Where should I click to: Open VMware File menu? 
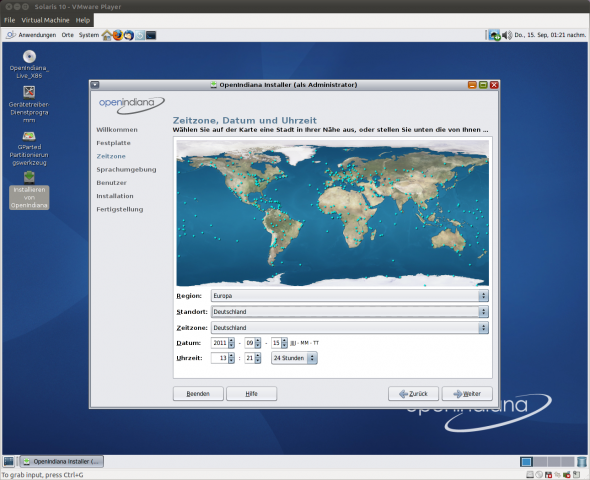click(x=9, y=20)
